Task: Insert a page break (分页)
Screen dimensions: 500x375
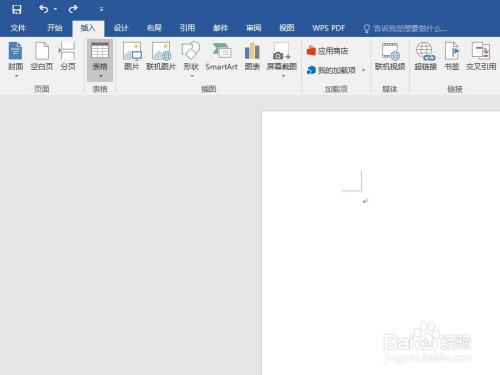Action: click(68, 56)
